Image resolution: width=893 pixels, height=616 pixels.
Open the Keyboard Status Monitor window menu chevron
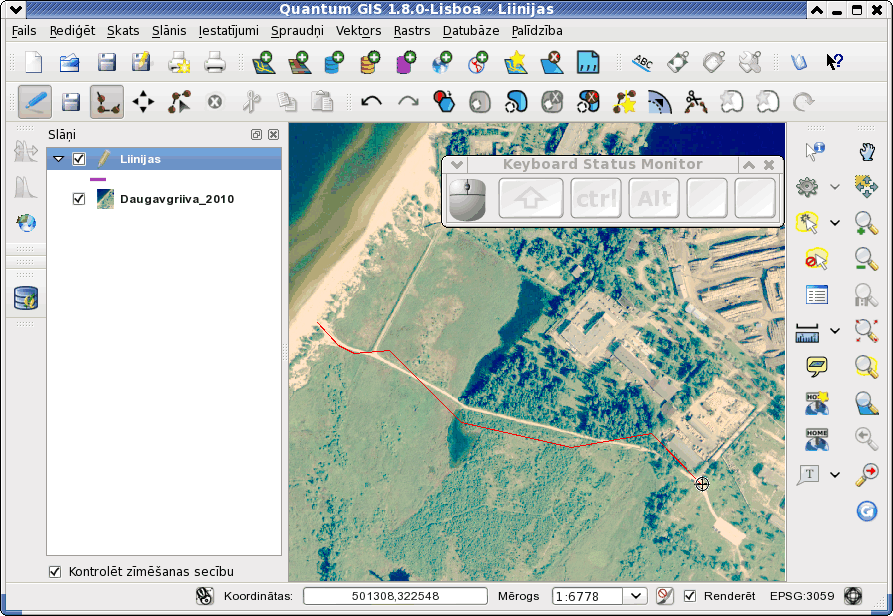tap(456, 165)
